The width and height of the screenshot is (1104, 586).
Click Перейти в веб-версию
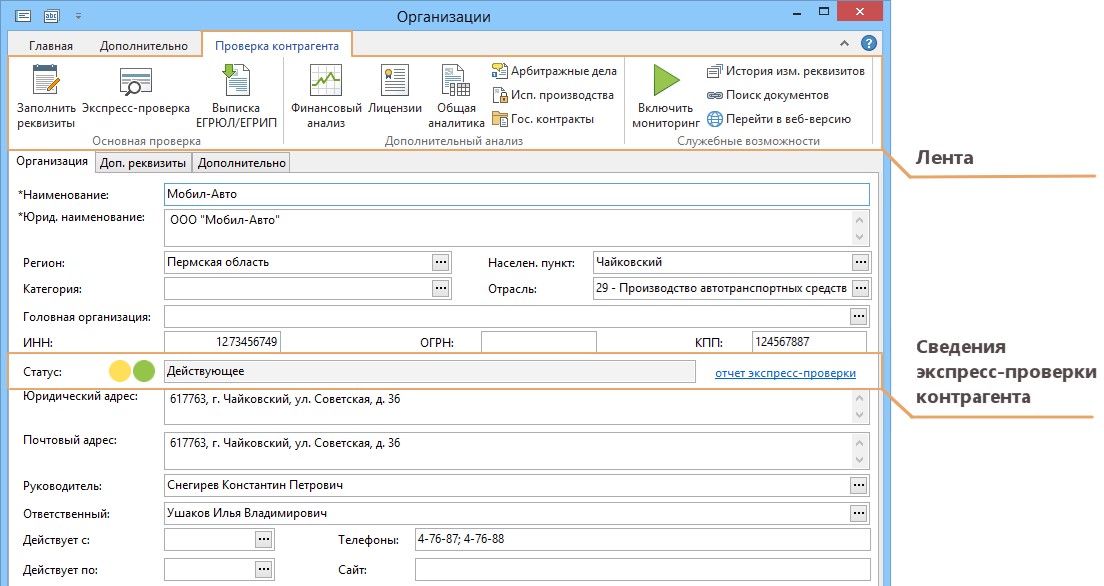(x=779, y=119)
